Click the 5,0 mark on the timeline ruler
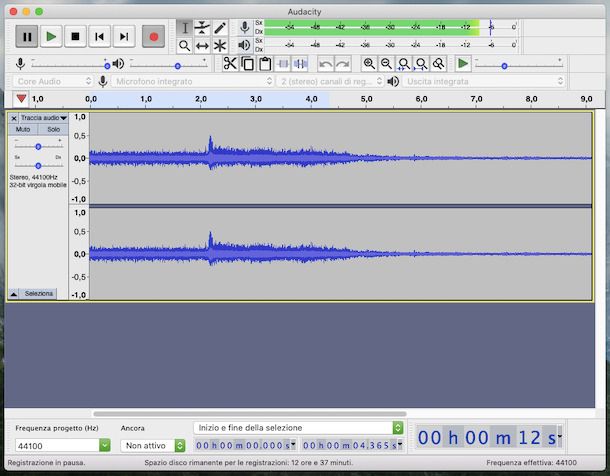This screenshot has height=476, width=610. click(x=366, y=99)
